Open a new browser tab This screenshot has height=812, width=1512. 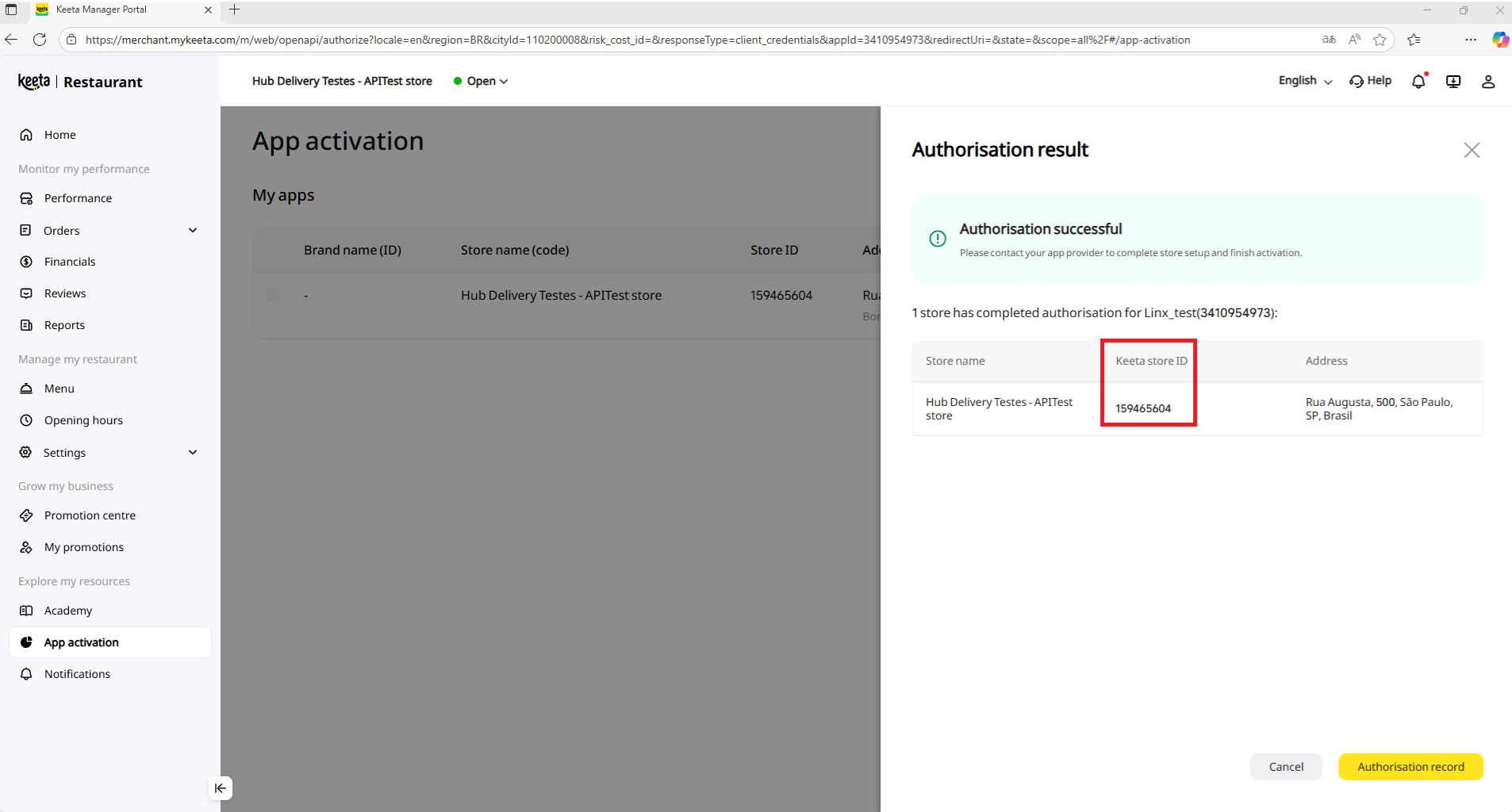tap(234, 10)
